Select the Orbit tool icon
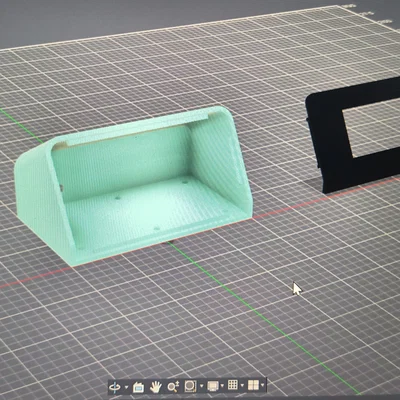Viewport: 400px width, 400px height. click(x=115, y=387)
